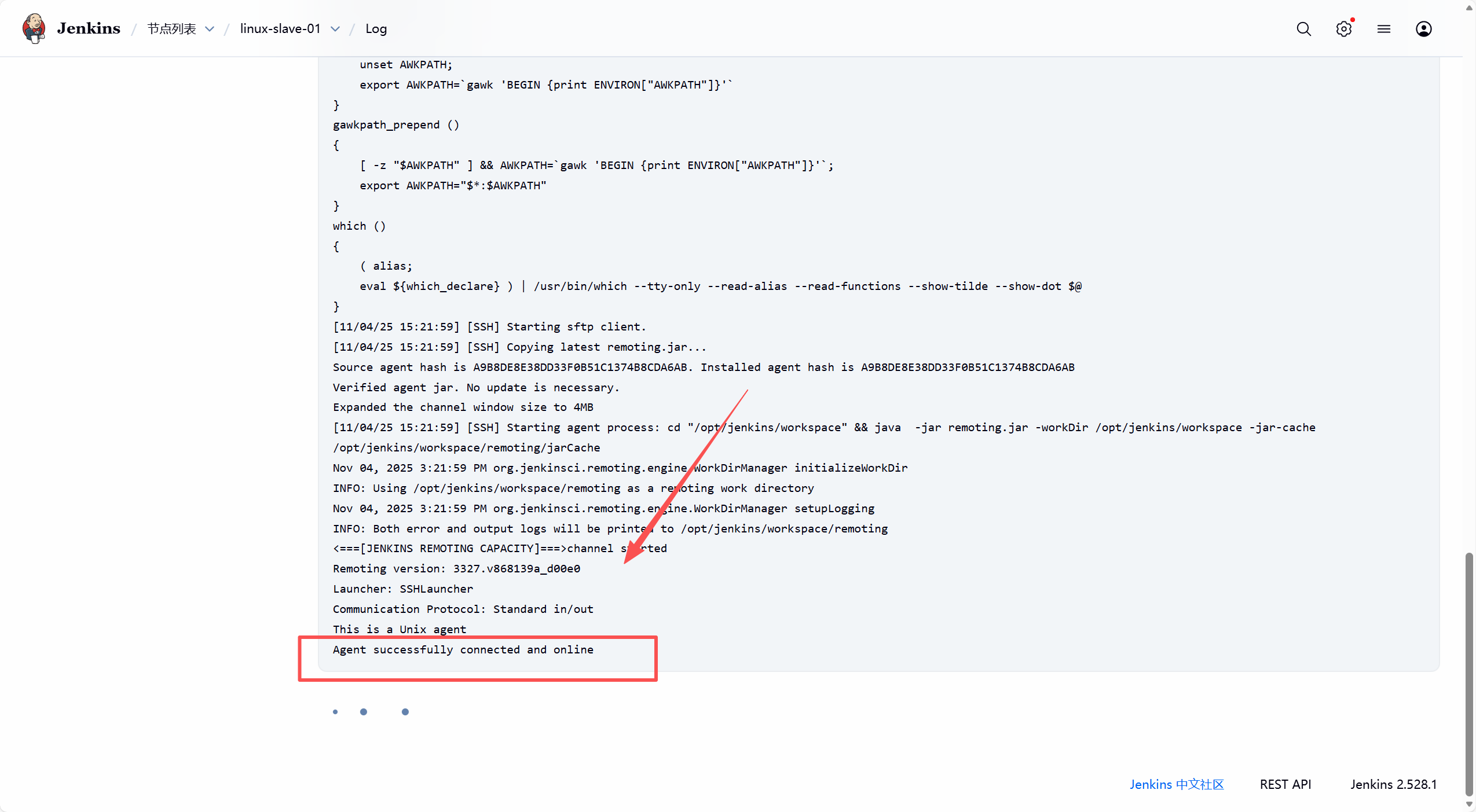The width and height of the screenshot is (1476, 812).
Task: Click the scrollbar down arrow
Action: [x=1469, y=804]
